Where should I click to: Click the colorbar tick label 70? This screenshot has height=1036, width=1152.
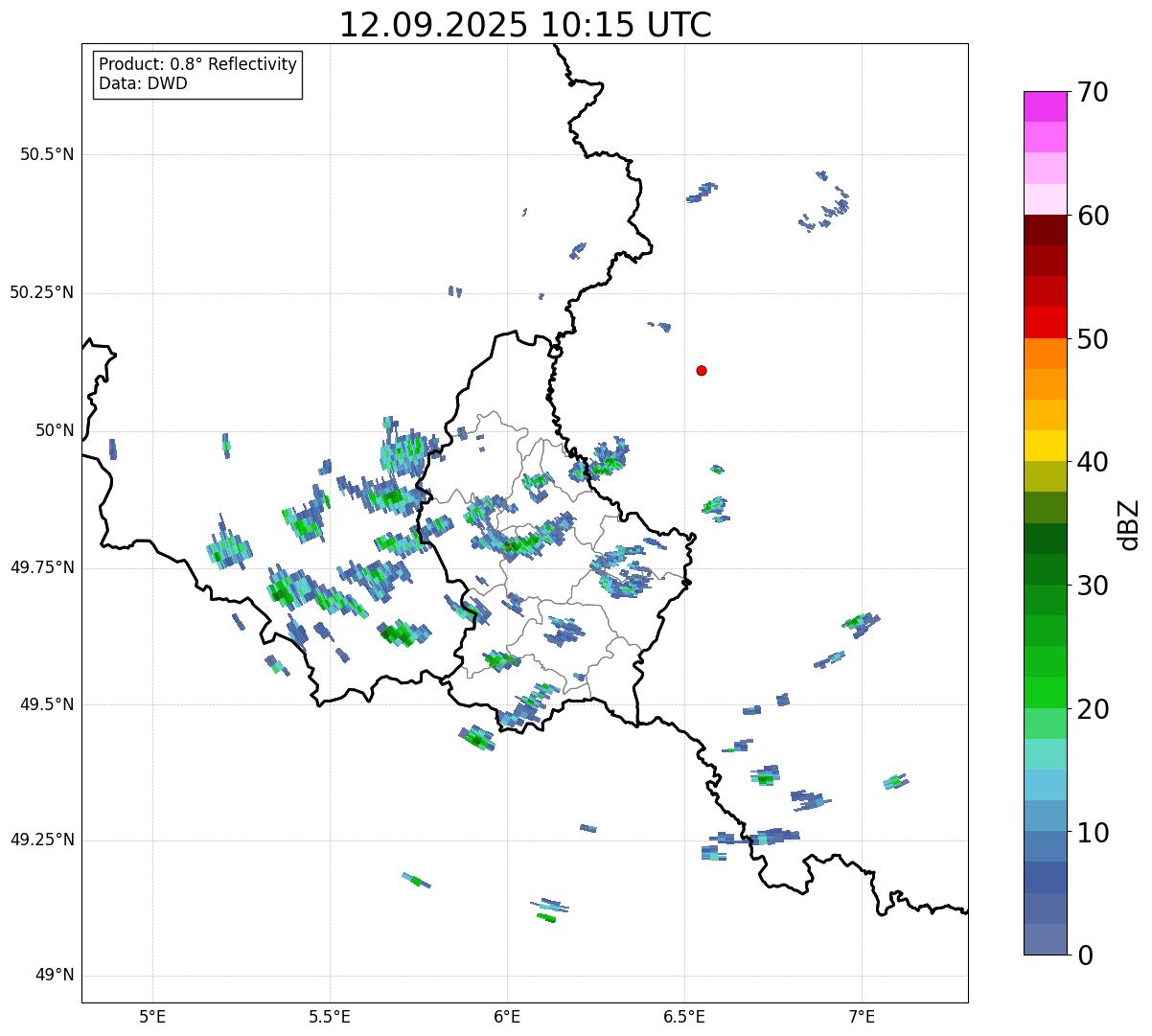click(x=1093, y=92)
